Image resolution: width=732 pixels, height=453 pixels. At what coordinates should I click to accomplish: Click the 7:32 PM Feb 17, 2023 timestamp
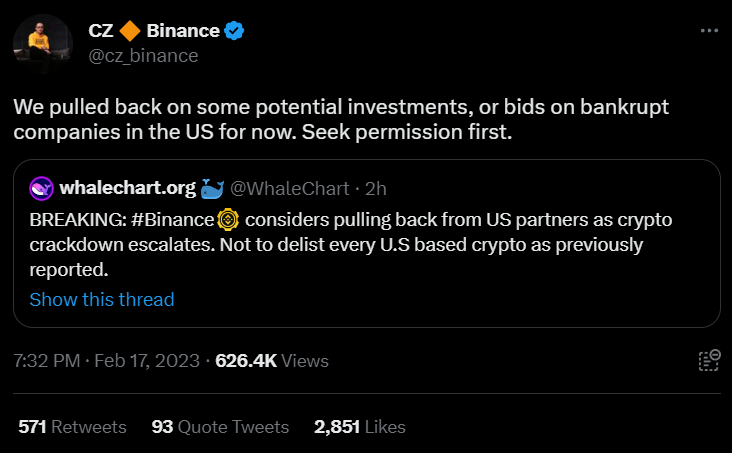tap(105, 361)
